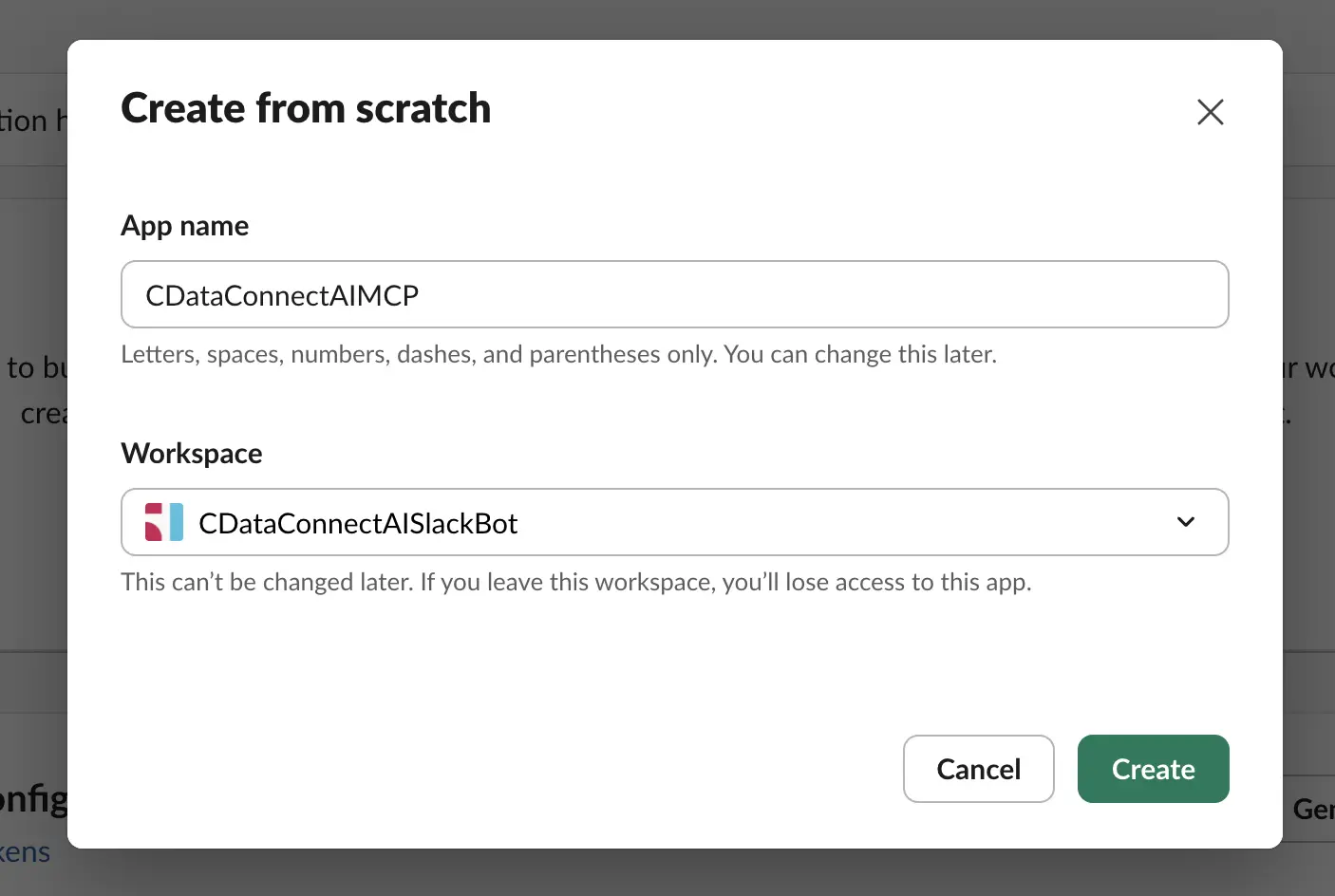Click the "Letters, spaces, numbers" hint text
Screen dimensions: 1335x896
[559, 354]
